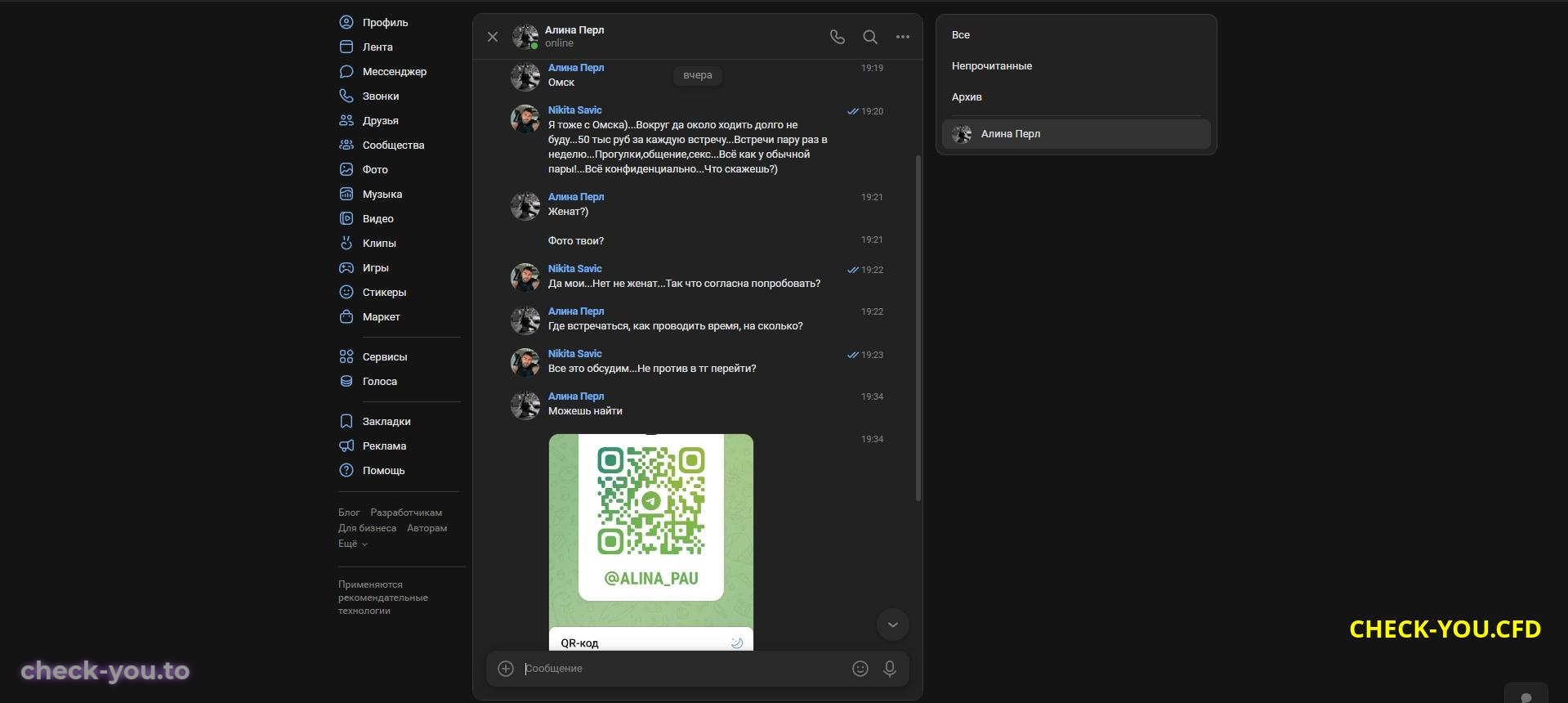Close the Алина Перл chat

[x=493, y=37]
